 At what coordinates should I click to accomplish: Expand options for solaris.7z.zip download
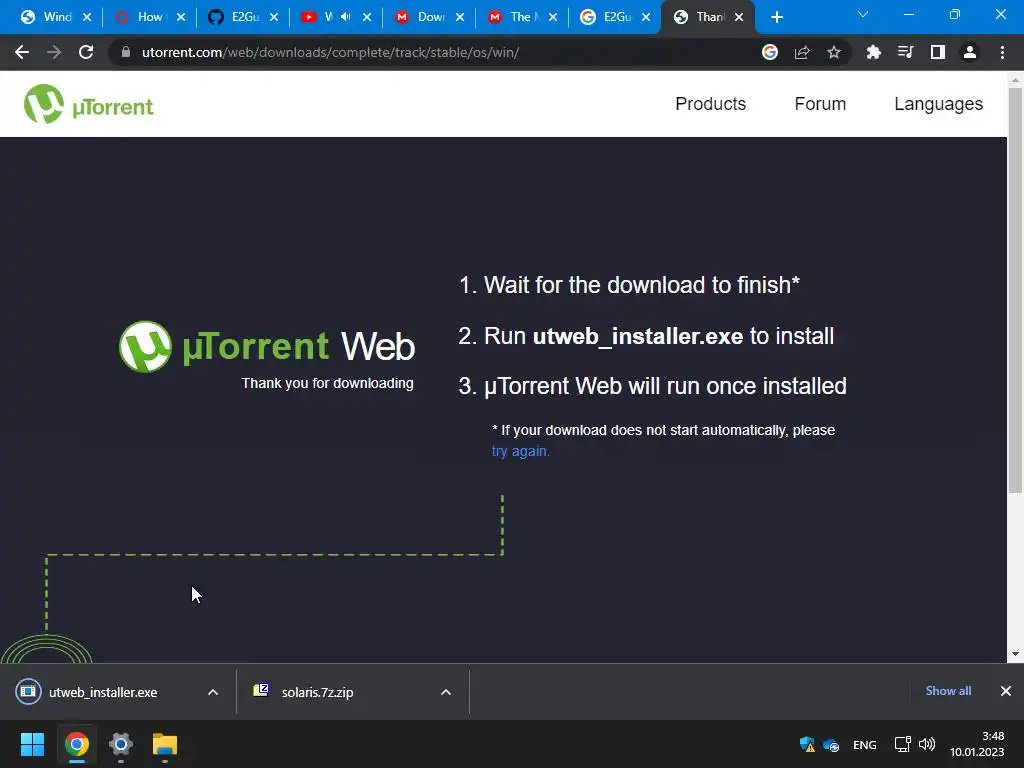446,692
